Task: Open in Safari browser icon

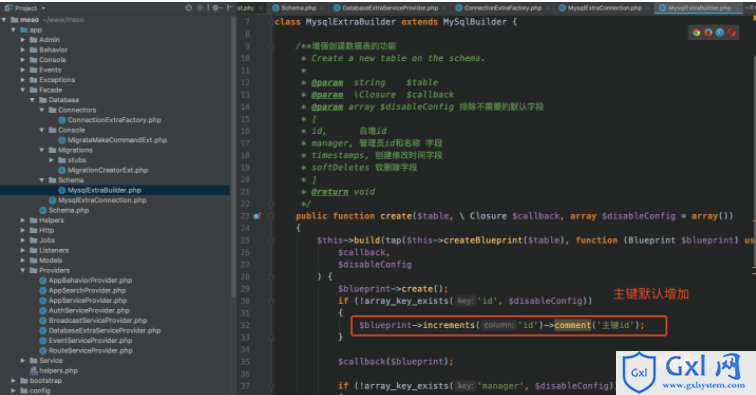Action: click(720, 32)
